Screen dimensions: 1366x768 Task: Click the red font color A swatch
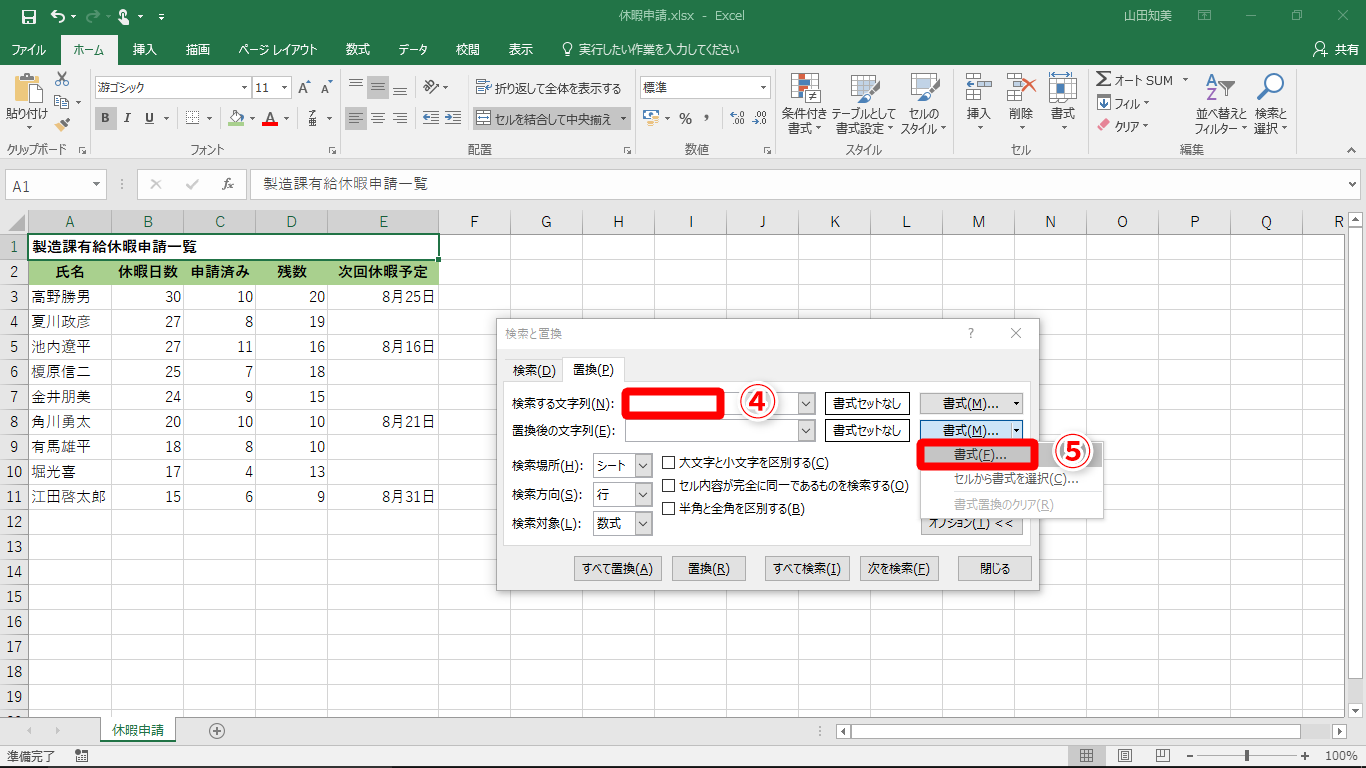[269, 118]
